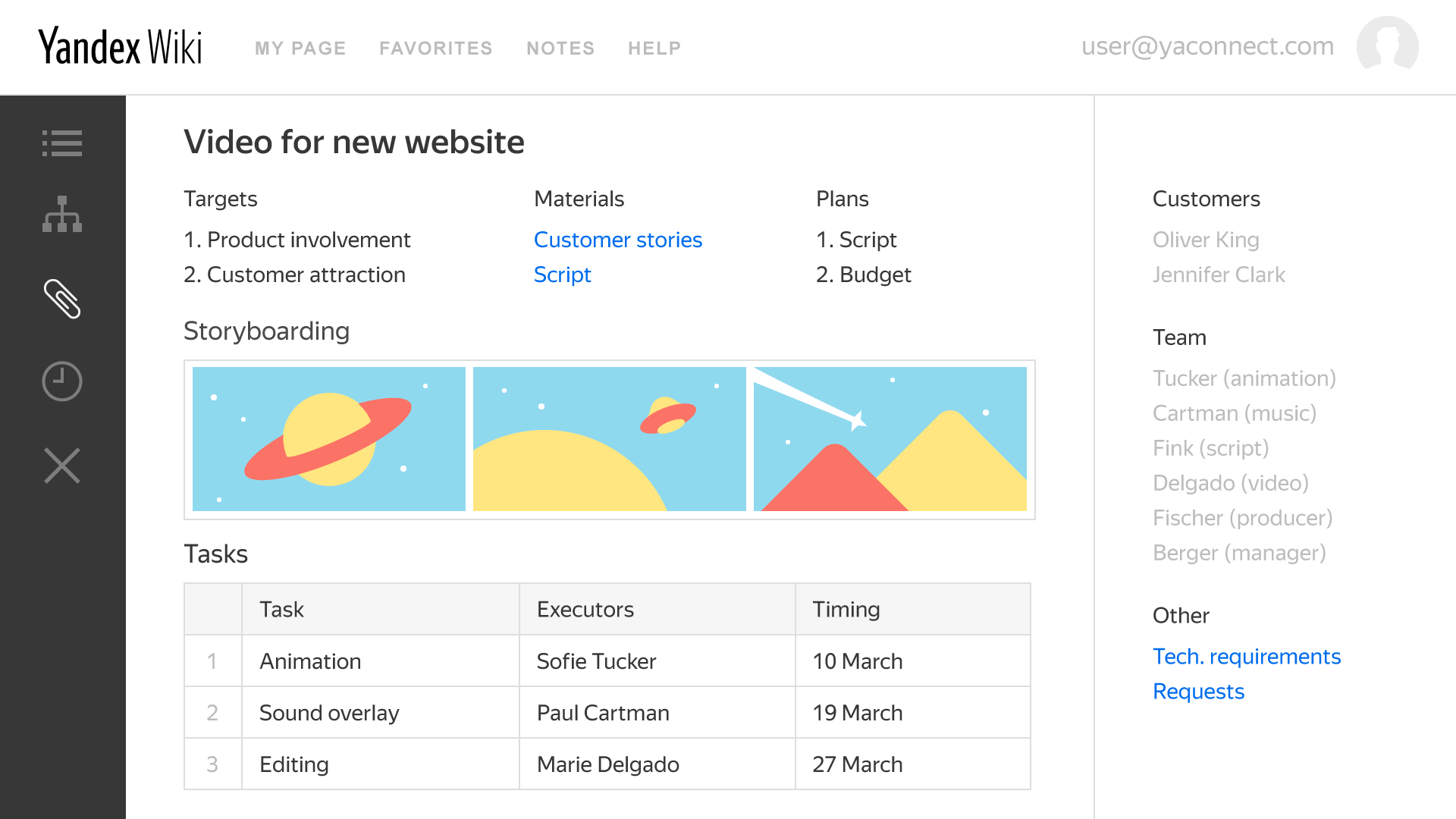1456x819 pixels.
Task: Click the hamburger menu icon
Action: click(63, 143)
